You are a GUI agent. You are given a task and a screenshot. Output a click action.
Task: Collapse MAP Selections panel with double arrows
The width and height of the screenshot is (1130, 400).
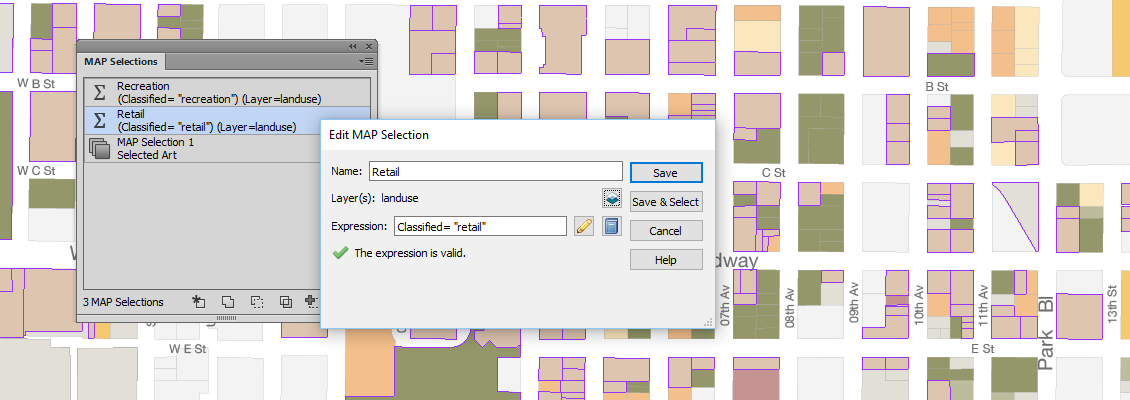353,46
